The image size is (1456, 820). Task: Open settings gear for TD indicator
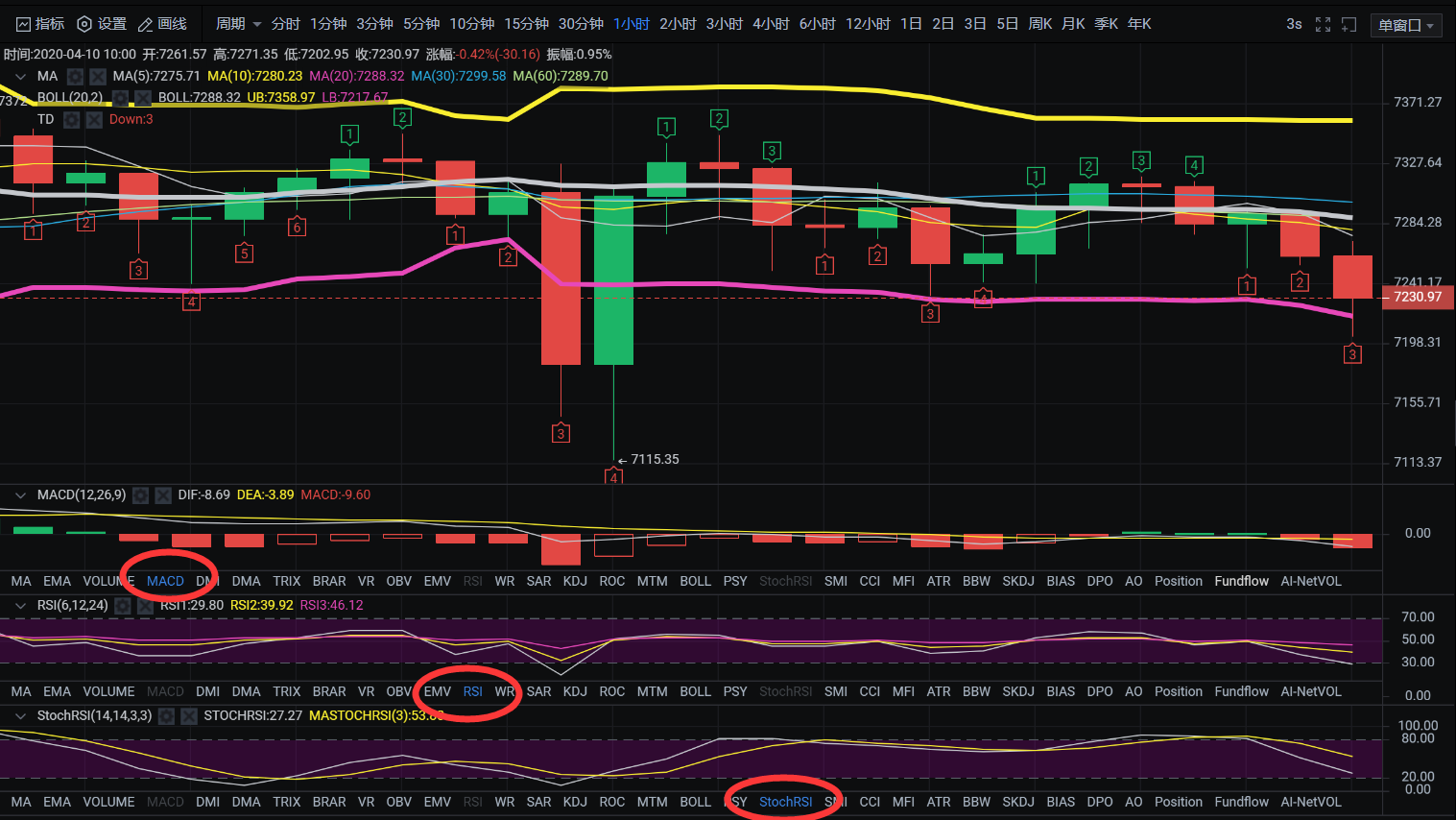click(71, 120)
